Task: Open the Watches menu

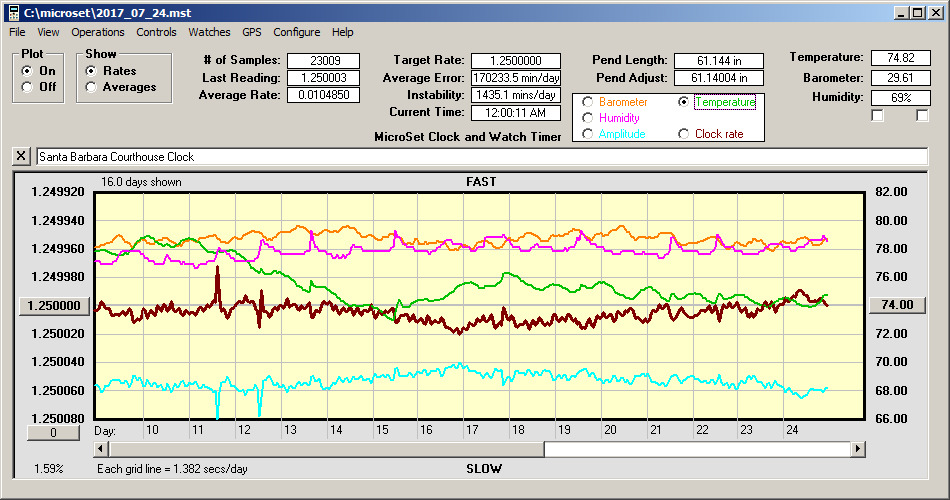Action: tap(209, 32)
